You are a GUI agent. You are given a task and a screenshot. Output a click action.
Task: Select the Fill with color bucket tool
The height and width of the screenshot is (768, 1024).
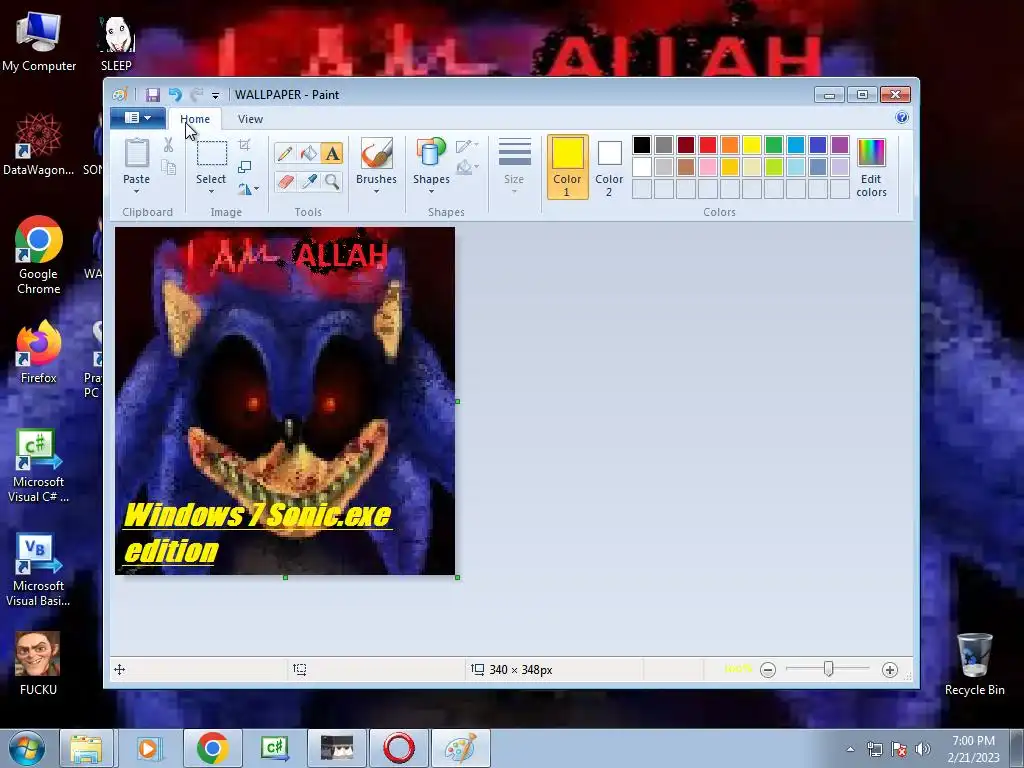[308, 153]
